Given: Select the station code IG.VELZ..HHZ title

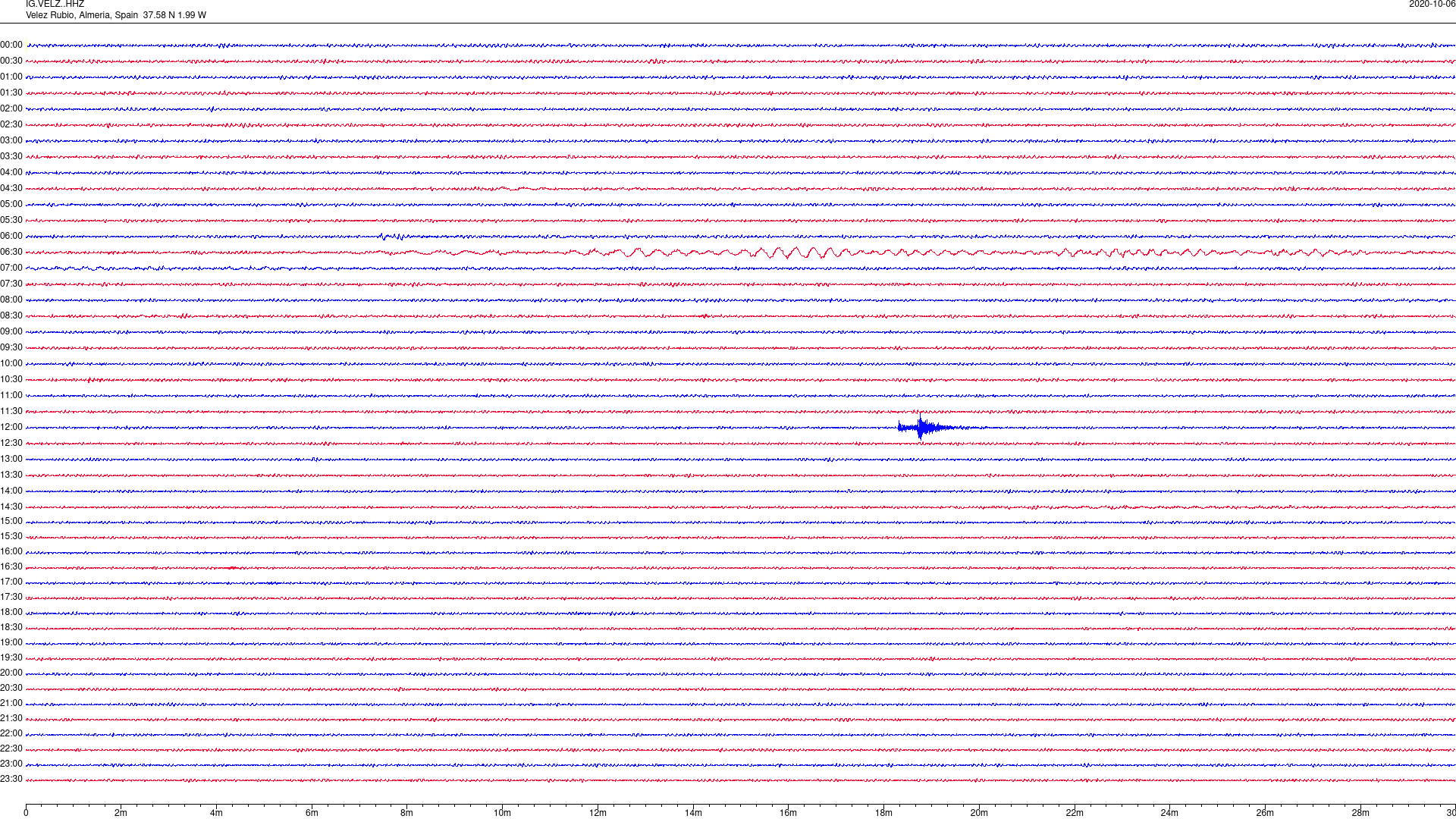Looking at the screenshot, I should tap(55, 5).
